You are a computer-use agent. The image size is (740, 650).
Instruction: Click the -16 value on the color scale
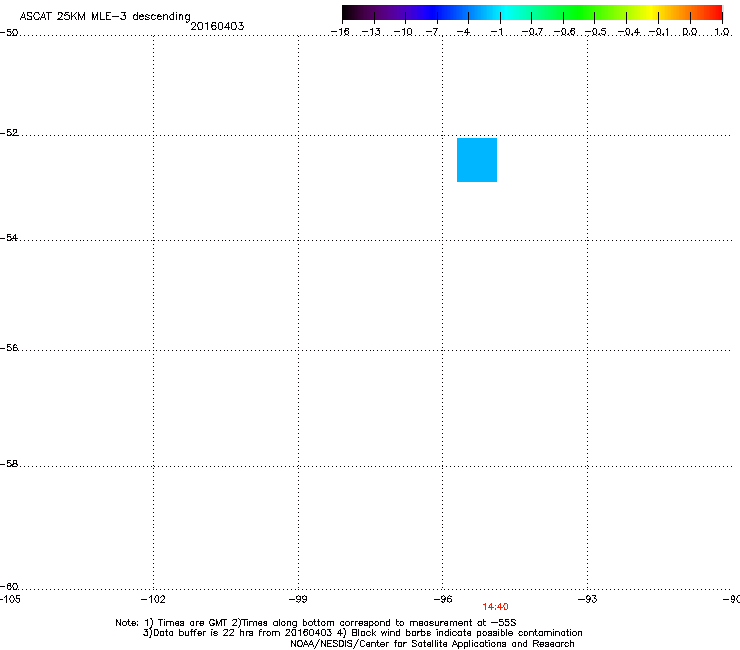point(340,32)
